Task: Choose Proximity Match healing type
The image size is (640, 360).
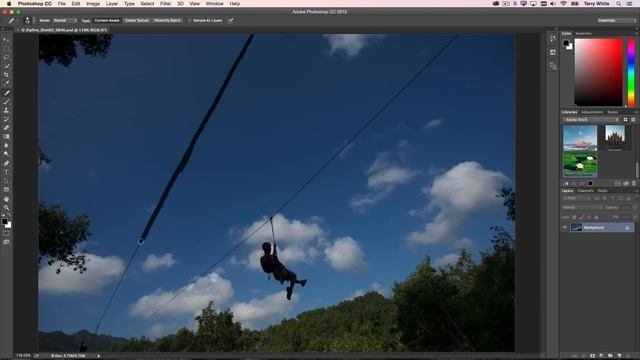Action: coord(167,20)
